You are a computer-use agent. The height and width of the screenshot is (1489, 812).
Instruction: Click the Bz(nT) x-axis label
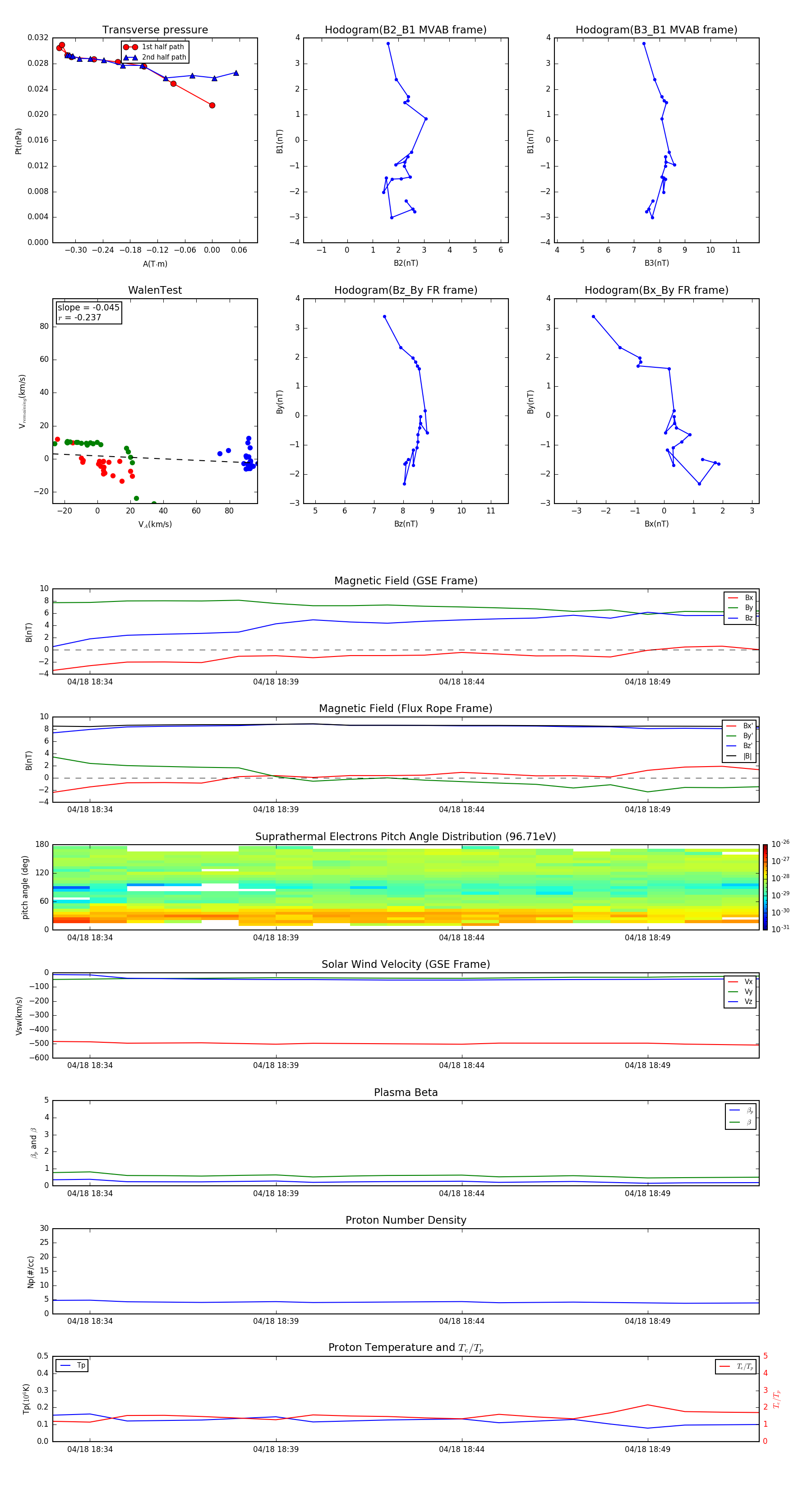[406, 524]
